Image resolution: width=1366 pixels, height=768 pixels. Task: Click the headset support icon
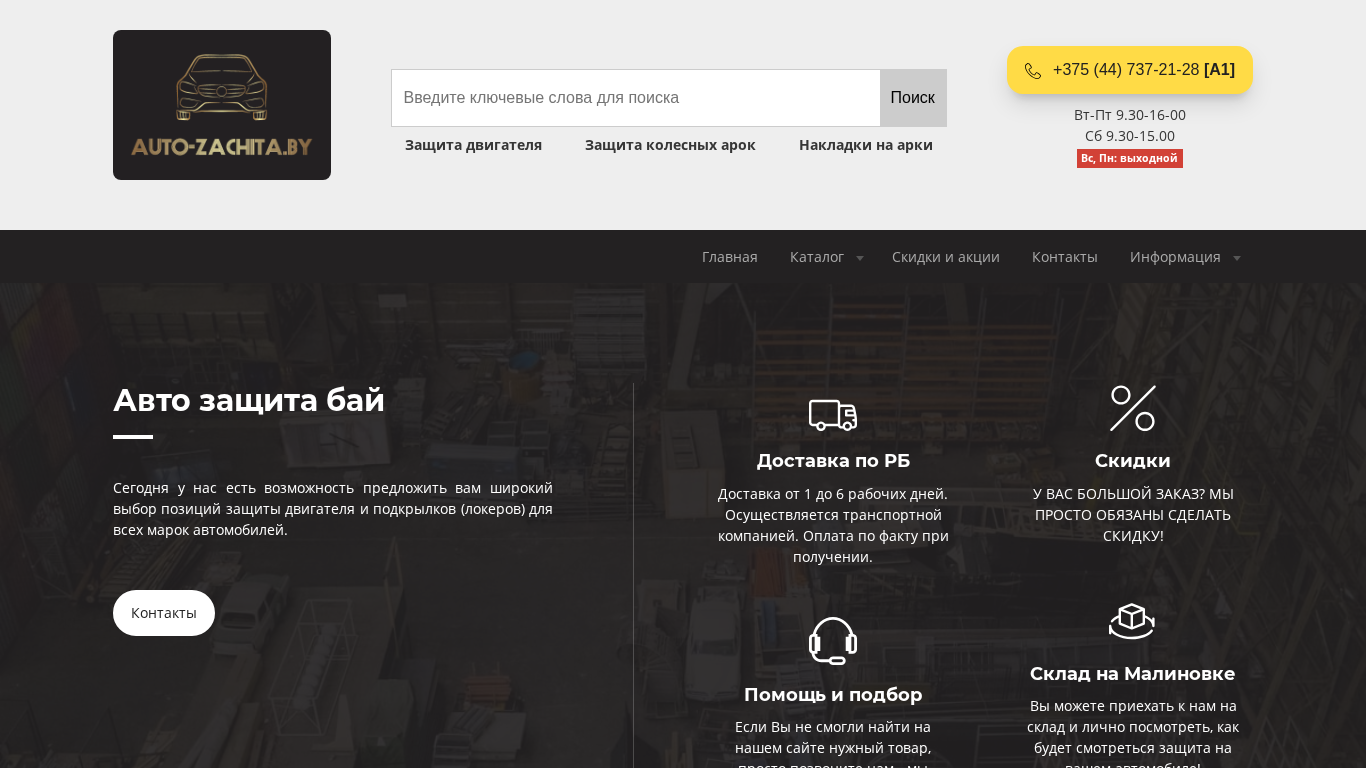point(833,640)
